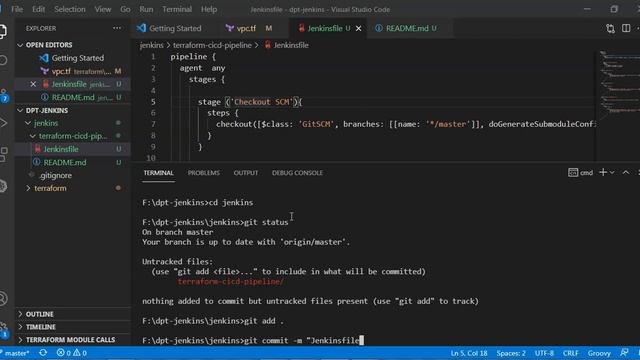Switch to the Debug Console panel tab
The image size is (640, 360).
click(x=297, y=173)
